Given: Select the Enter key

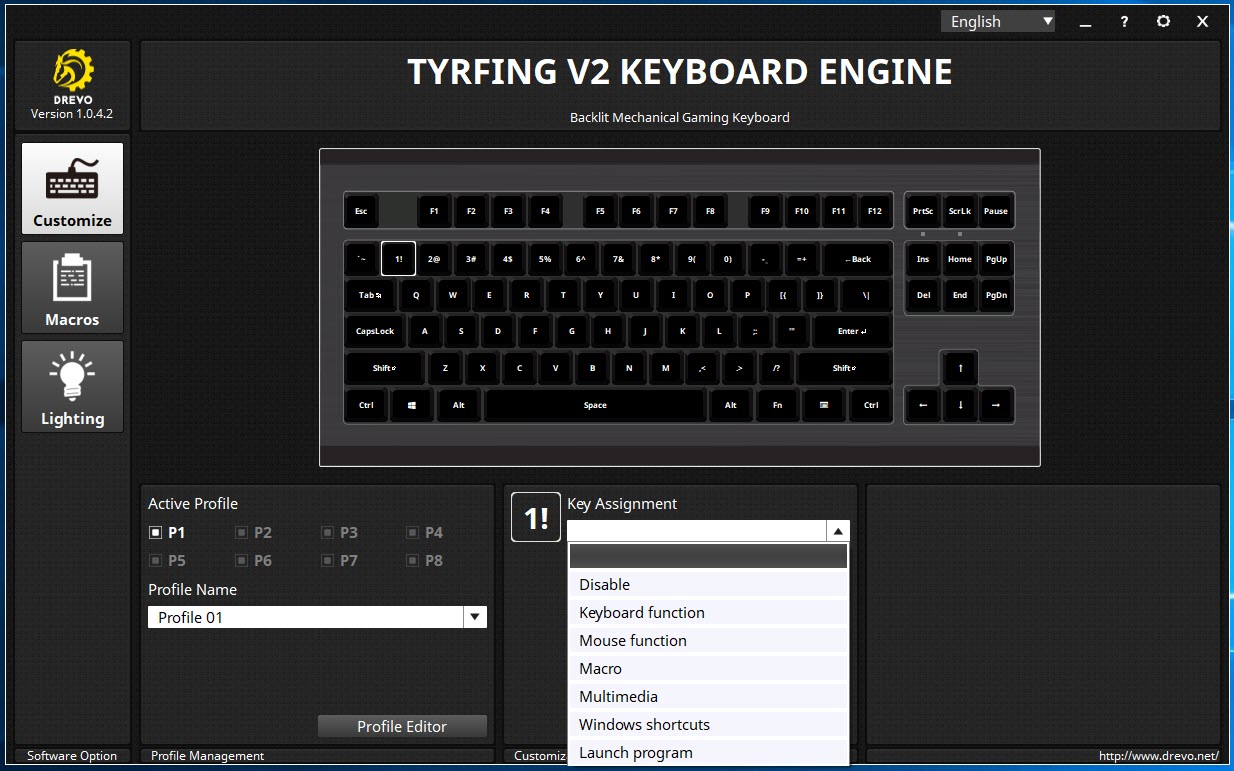Looking at the screenshot, I should (852, 331).
